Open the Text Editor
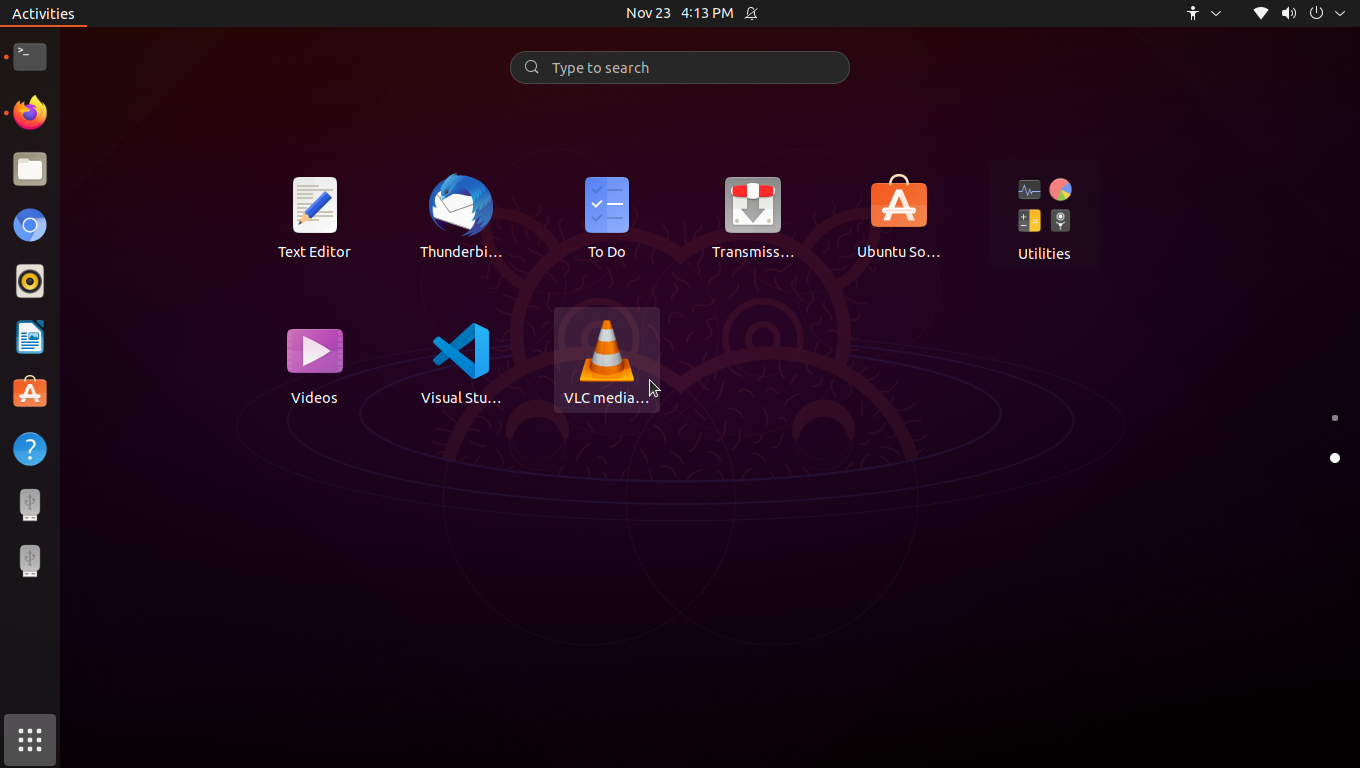This screenshot has width=1360, height=768. pos(314,205)
